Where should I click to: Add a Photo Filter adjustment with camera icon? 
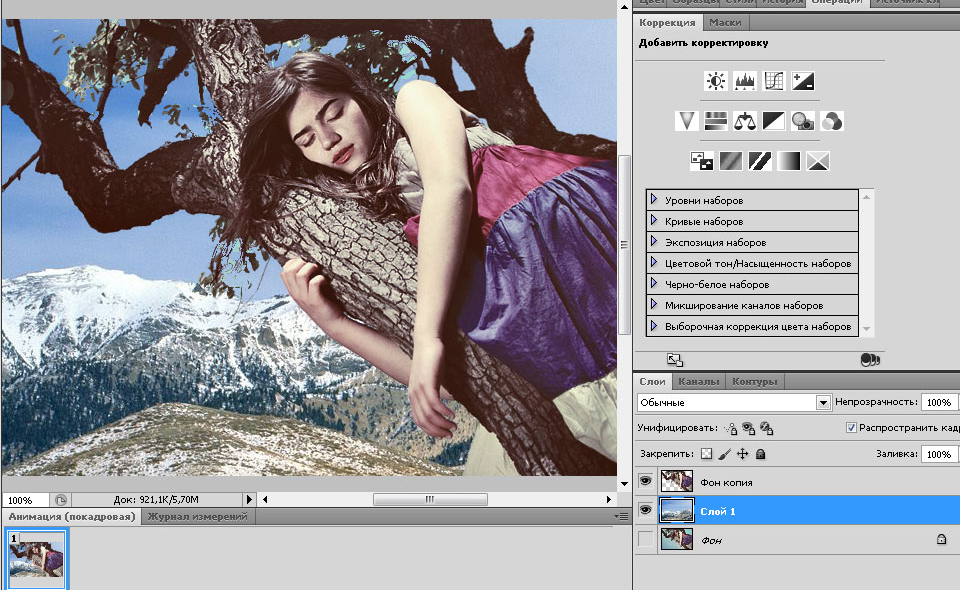pos(803,121)
